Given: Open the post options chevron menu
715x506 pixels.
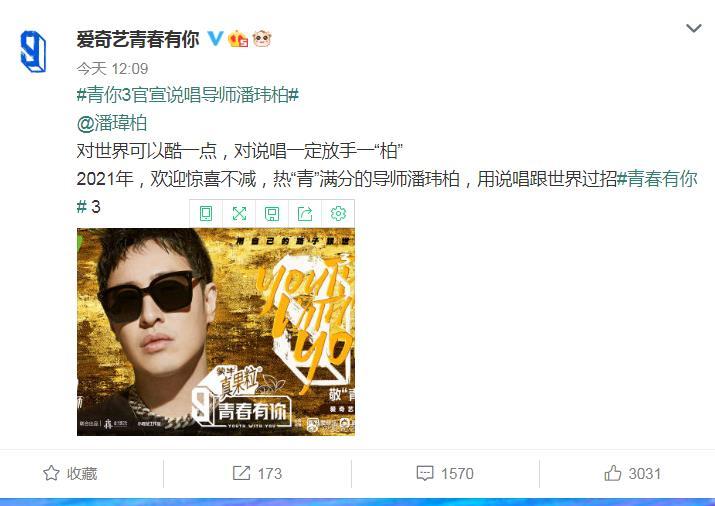Looking at the screenshot, I should pyautogui.click(x=693, y=29).
